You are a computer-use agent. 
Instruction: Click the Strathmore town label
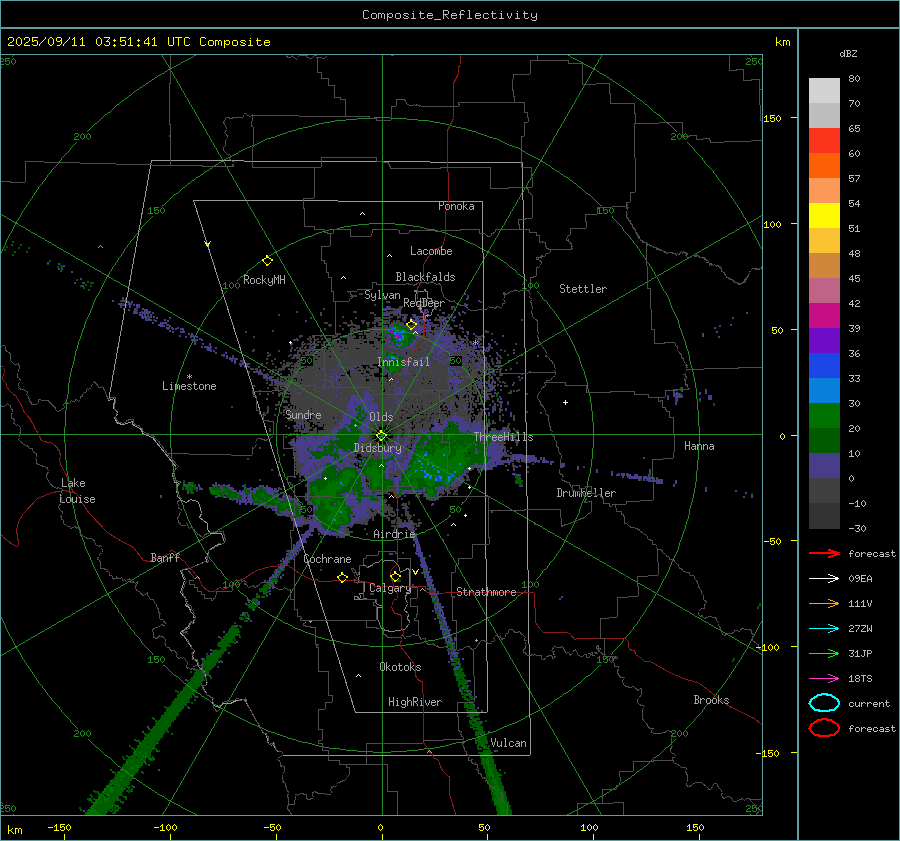(486, 592)
